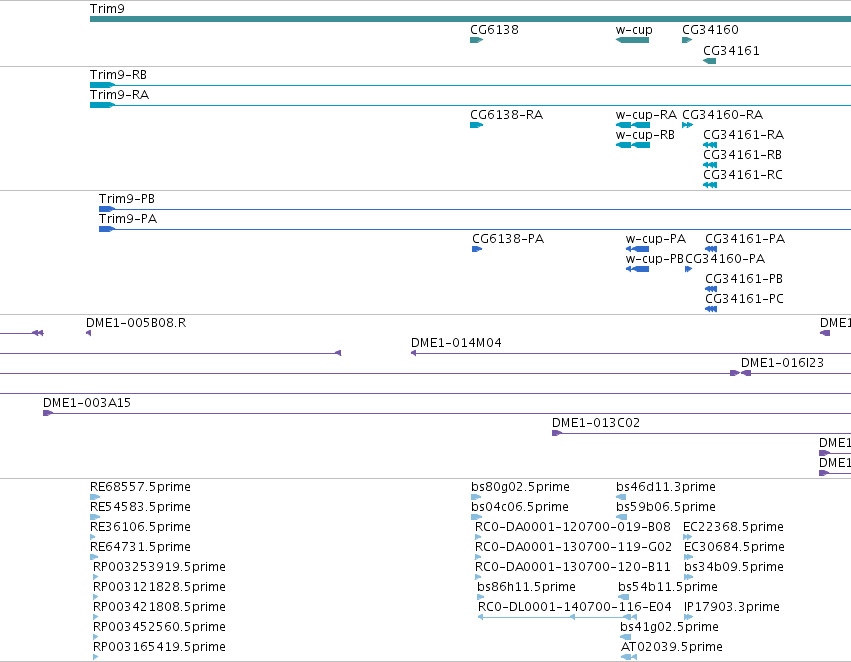Select the w-cup-RB transcript glyph
This screenshot has height=662, width=851.
tap(633, 145)
